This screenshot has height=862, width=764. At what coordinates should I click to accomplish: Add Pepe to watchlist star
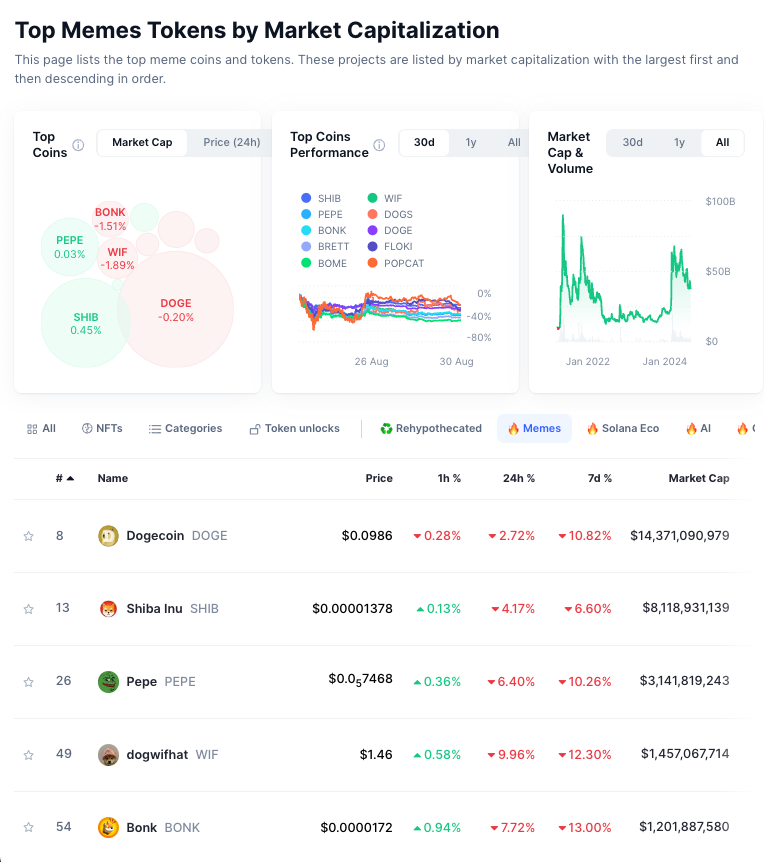pos(29,682)
